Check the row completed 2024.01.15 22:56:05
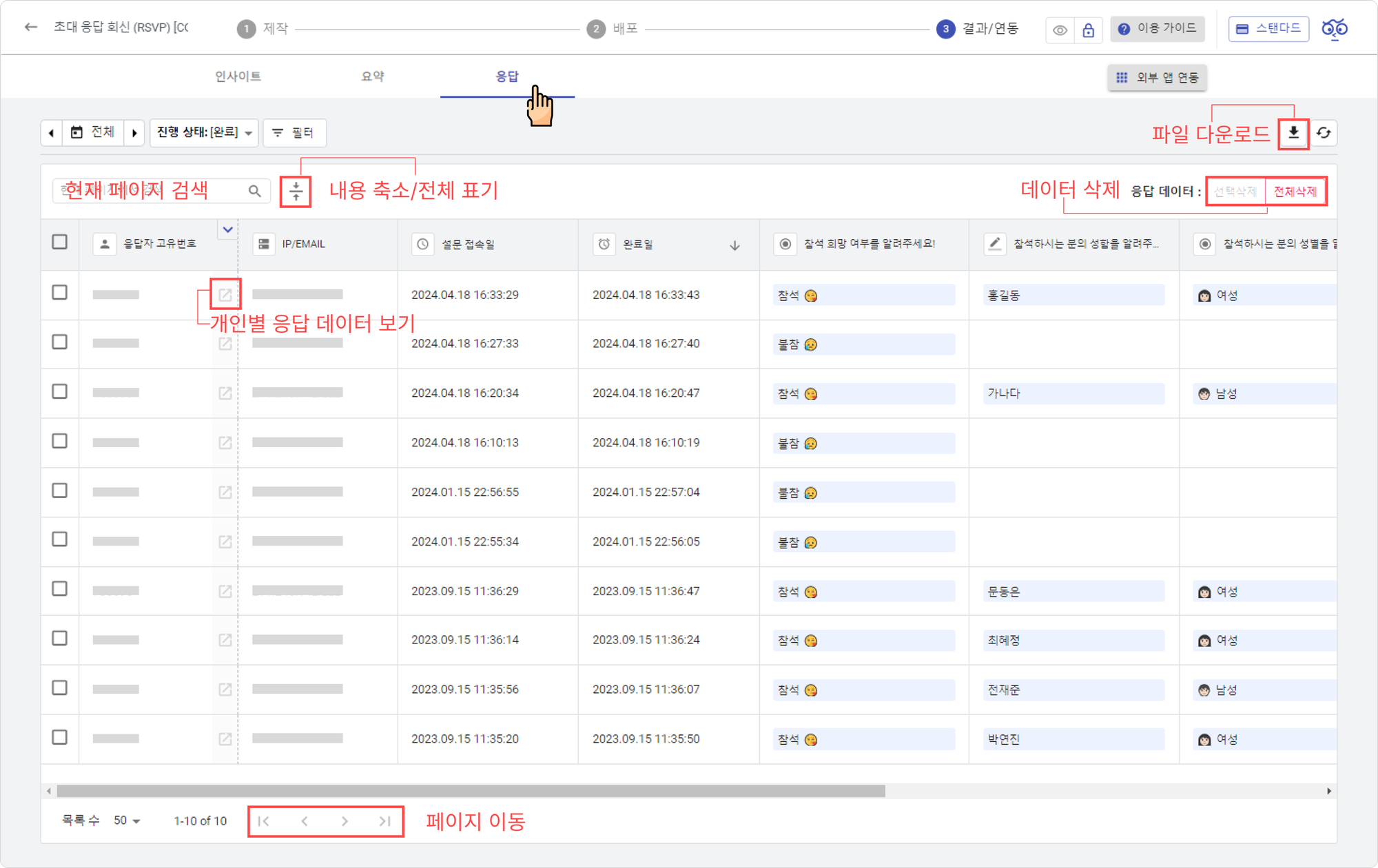 60,539
